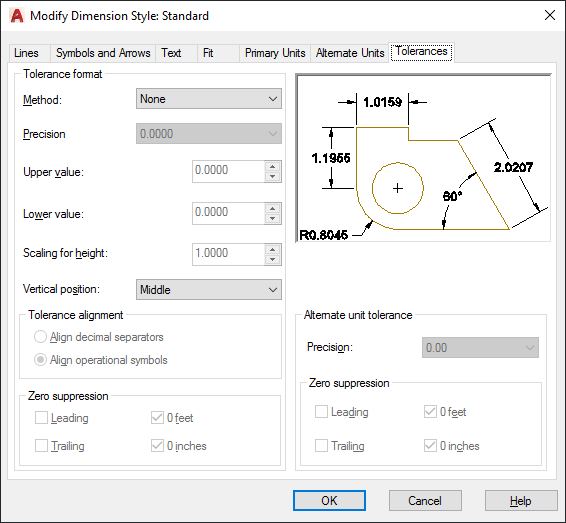The width and height of the screenshot is (566, 523).
Task: Select Align decimal separators radio button
Action: coord(40,337)
